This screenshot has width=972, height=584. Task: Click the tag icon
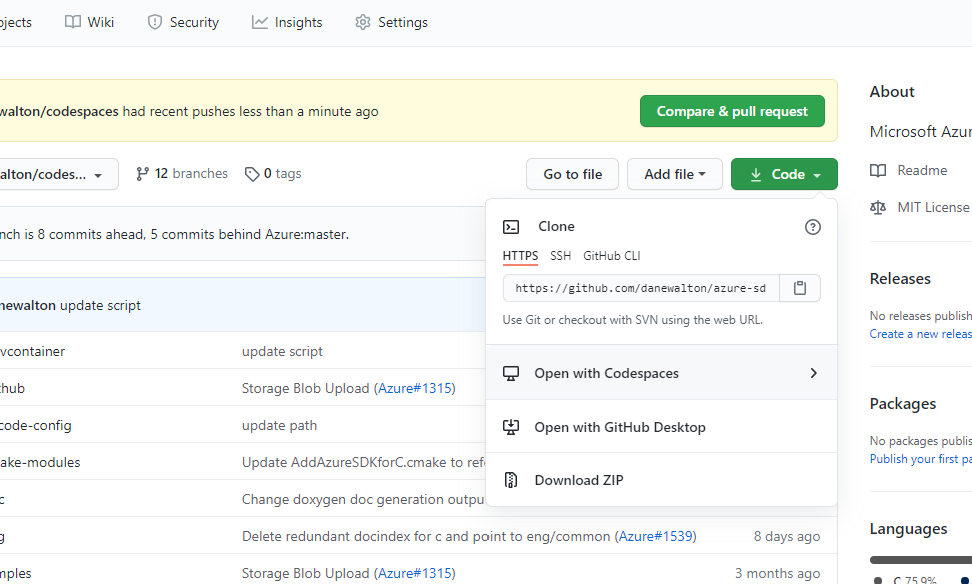point(252,174)
